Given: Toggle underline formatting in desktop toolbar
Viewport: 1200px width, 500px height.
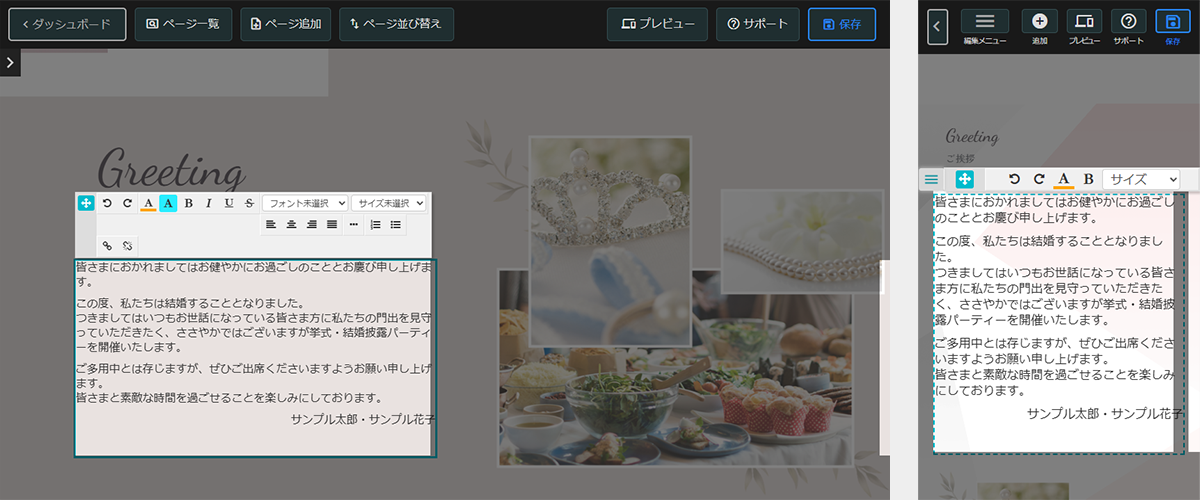Looking at the screenshot, I should click(x=229, y=203).
